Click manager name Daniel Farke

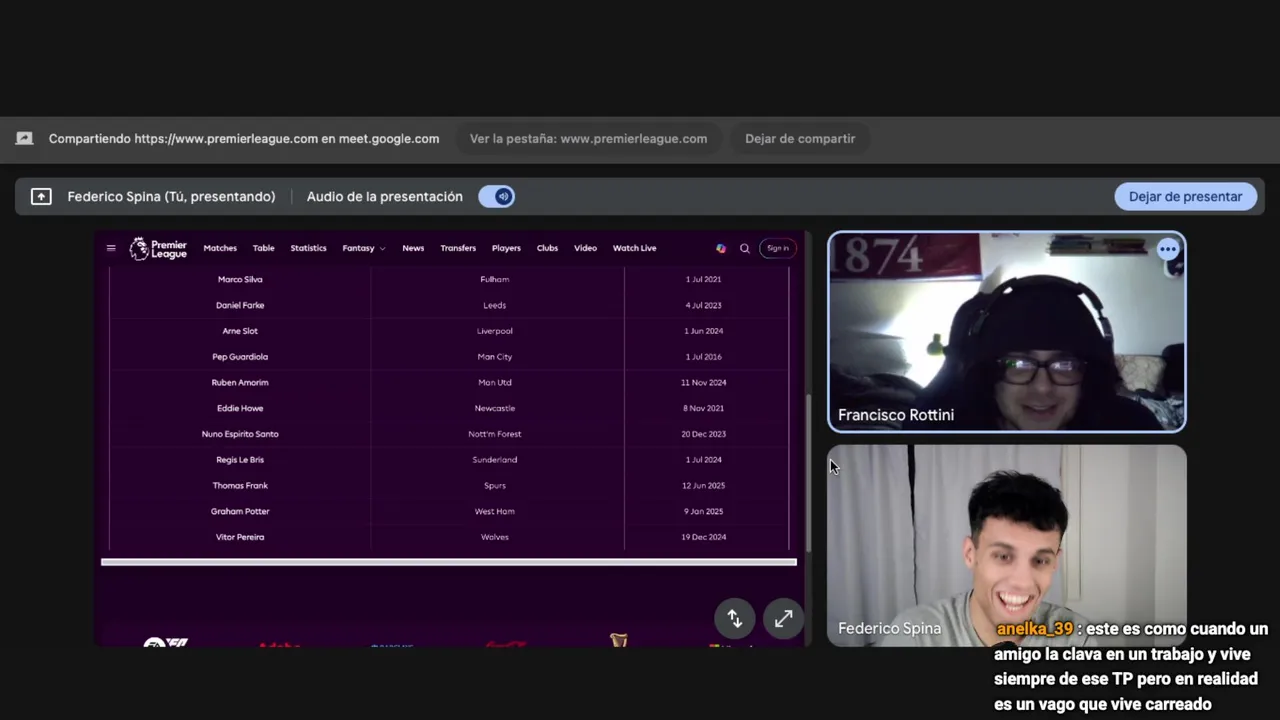tap(240, 305)
